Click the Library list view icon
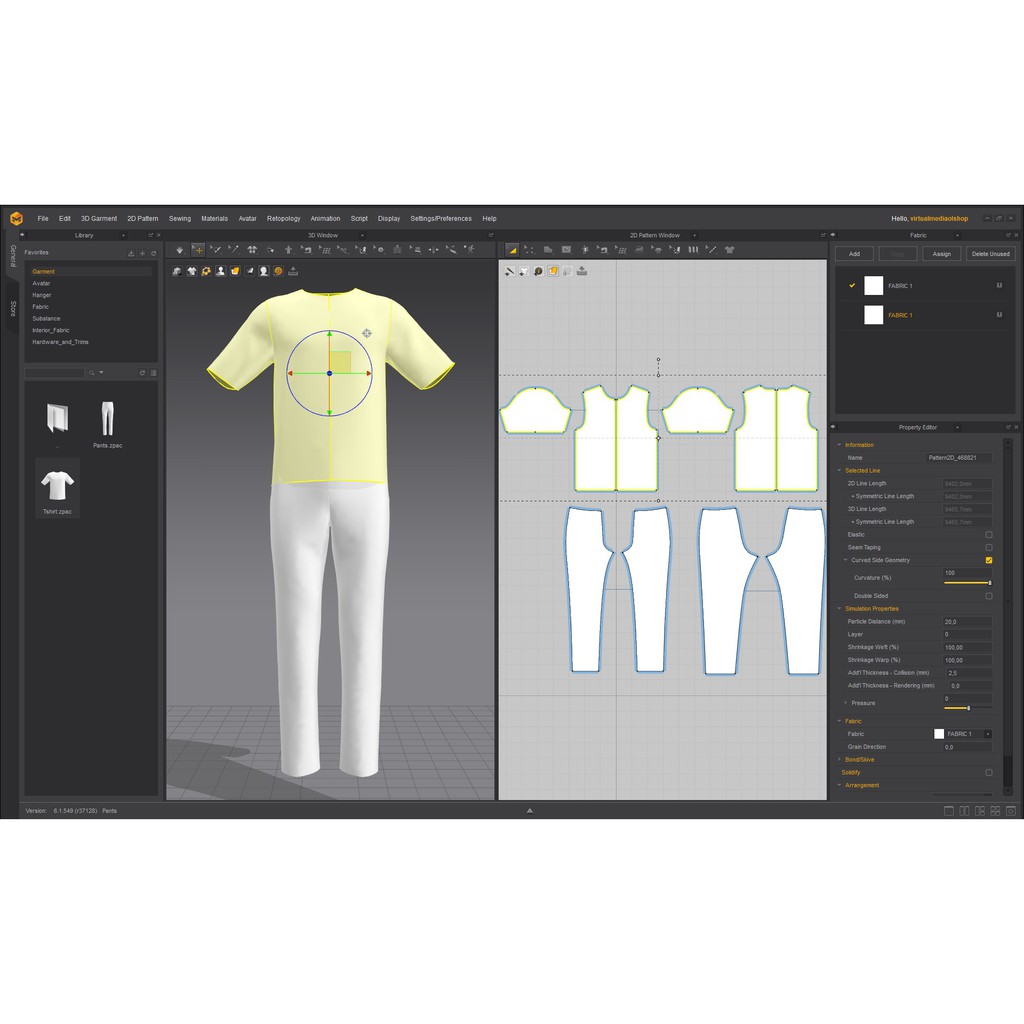 [153, 373]
